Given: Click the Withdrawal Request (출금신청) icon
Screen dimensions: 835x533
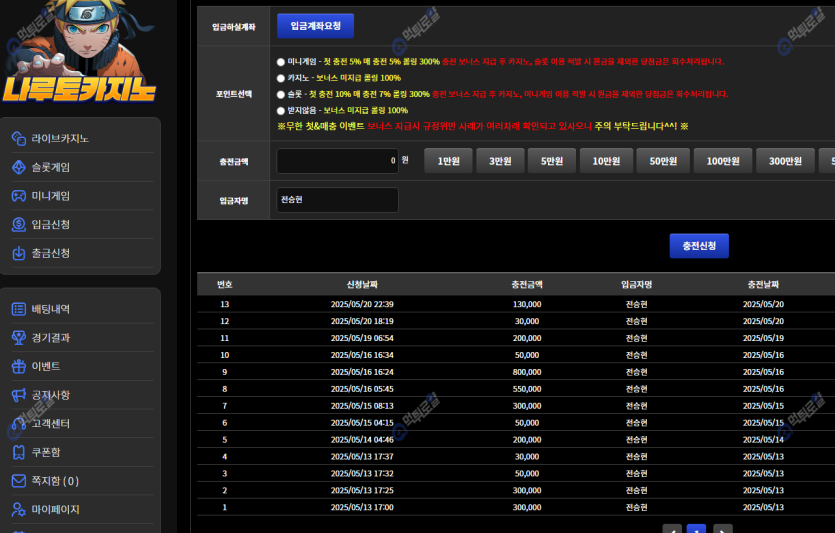Looking at the screenshot, I should [19, 253].
